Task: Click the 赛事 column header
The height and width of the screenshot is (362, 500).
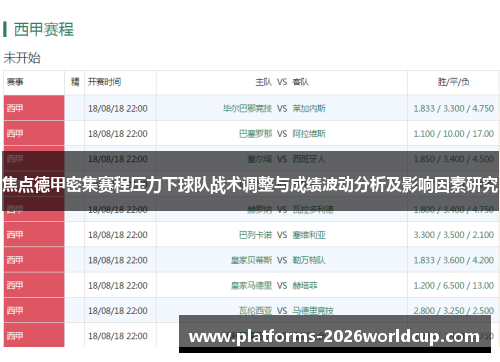Action: click(15, 82)
